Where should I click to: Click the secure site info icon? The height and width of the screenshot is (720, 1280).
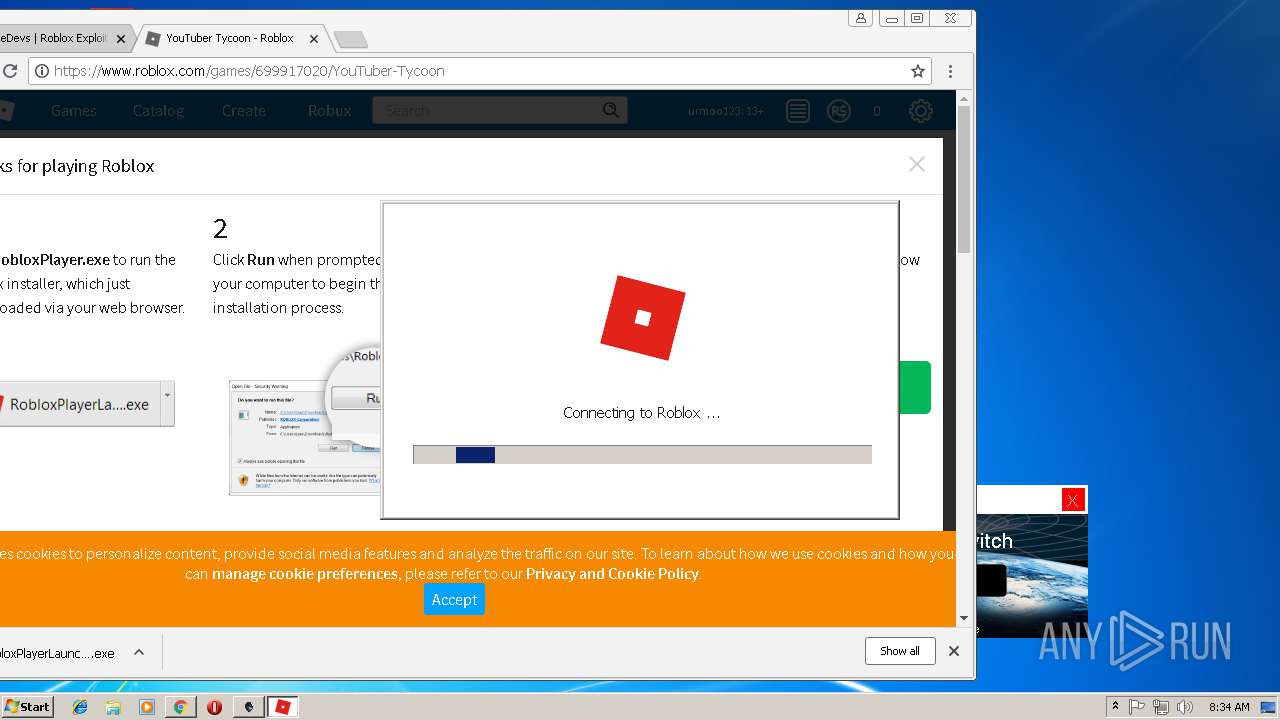click(x=40, y=71)
